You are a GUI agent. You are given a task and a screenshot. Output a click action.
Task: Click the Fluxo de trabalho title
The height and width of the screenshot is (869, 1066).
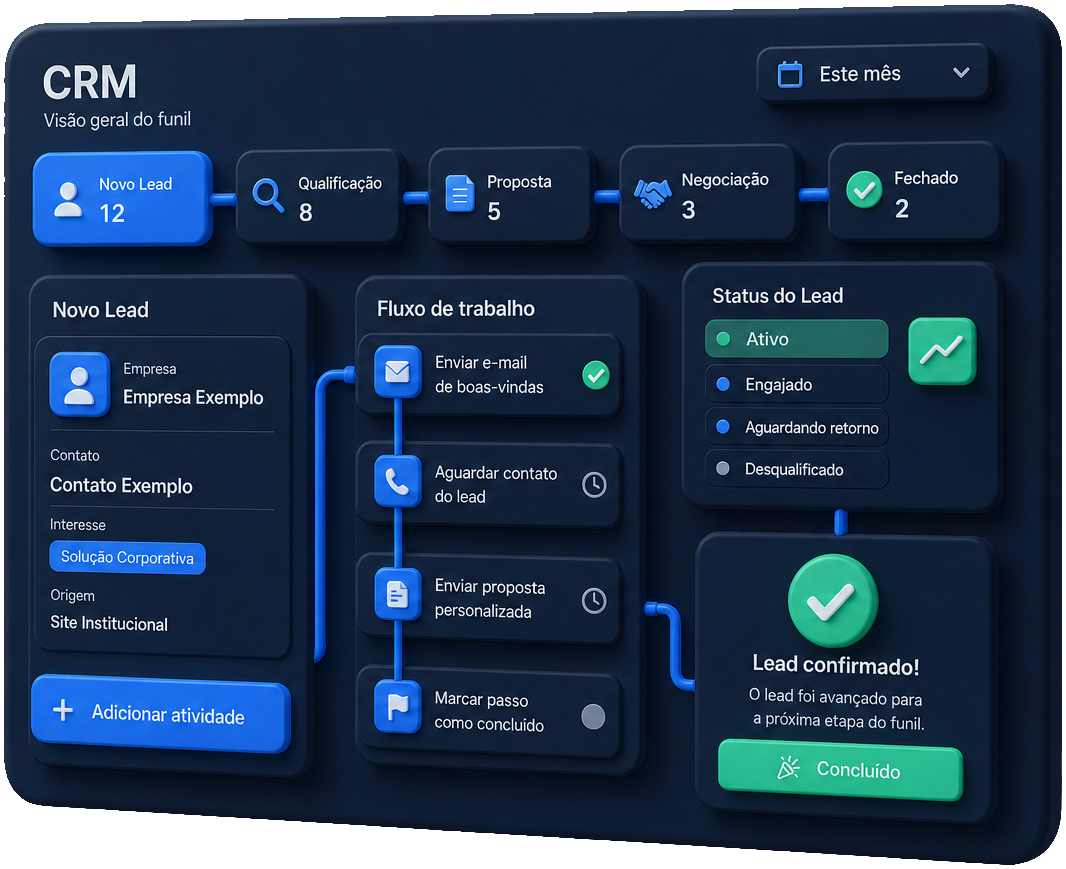(x=455, y=309)
